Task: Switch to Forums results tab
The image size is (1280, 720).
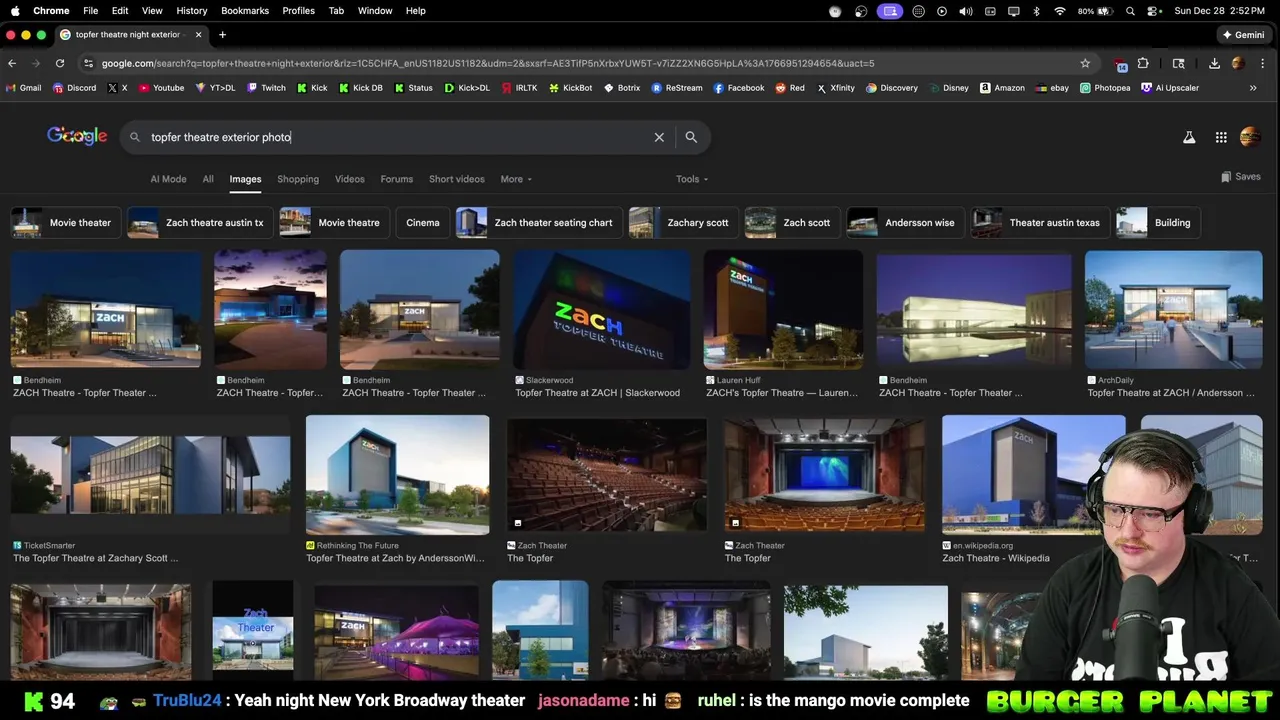Action: [397, 179]
